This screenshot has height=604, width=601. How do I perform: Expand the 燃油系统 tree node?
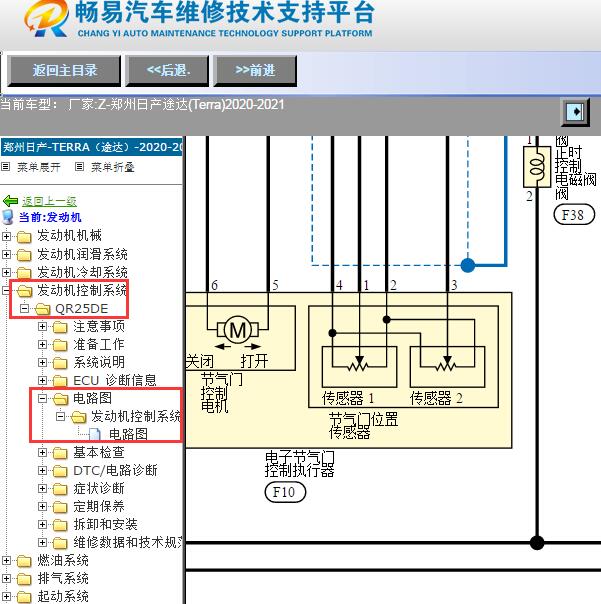[6, 560]
